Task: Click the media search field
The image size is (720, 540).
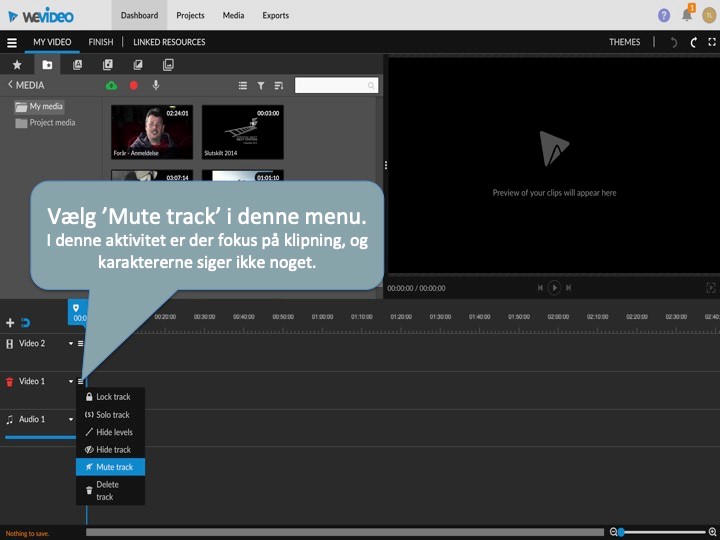Action: (x=337, y=85)
